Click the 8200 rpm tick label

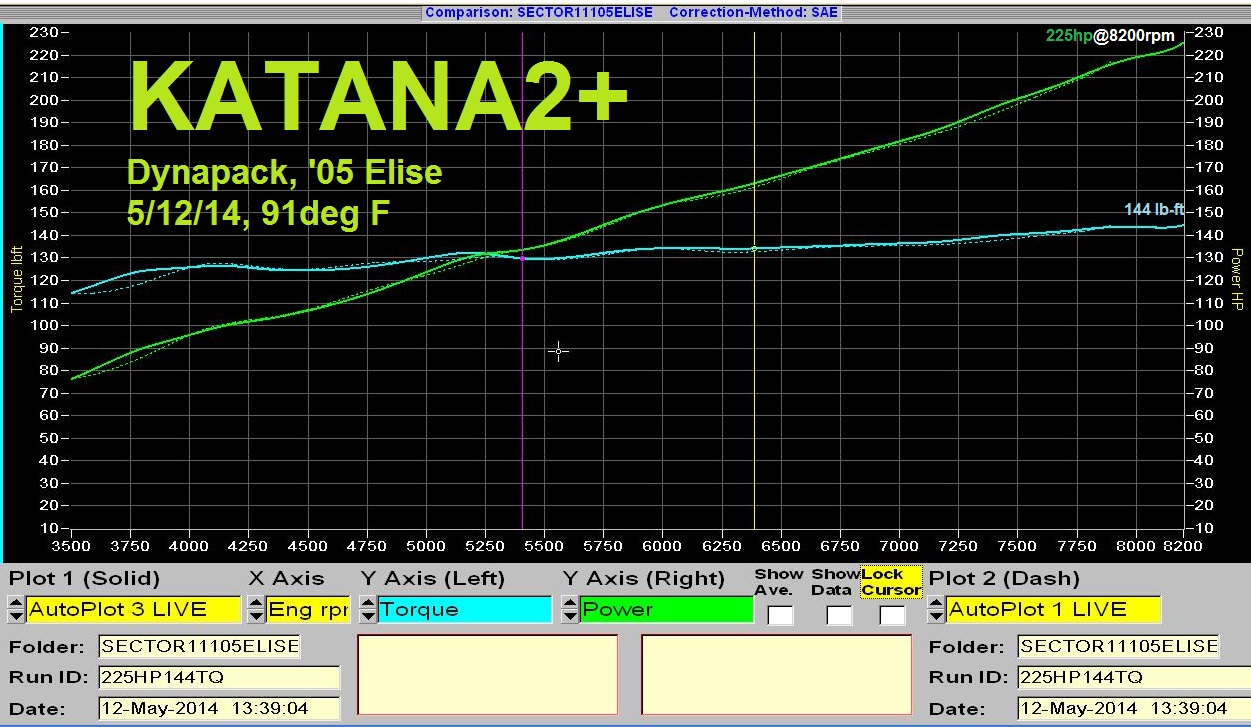[x=1183, y=546]
